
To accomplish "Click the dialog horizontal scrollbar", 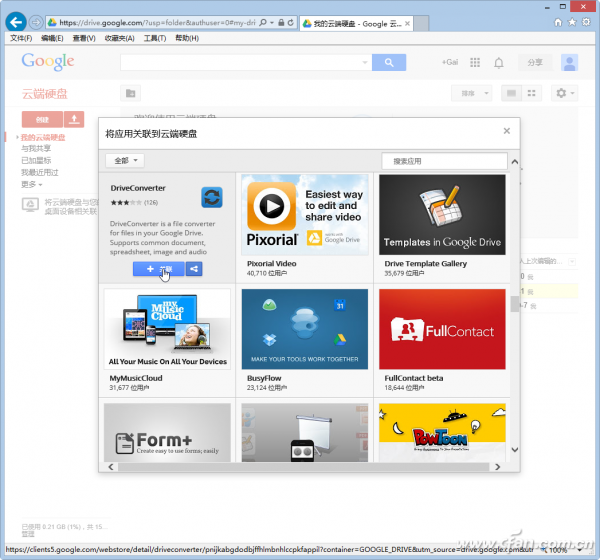I will (x=303, y=467).
